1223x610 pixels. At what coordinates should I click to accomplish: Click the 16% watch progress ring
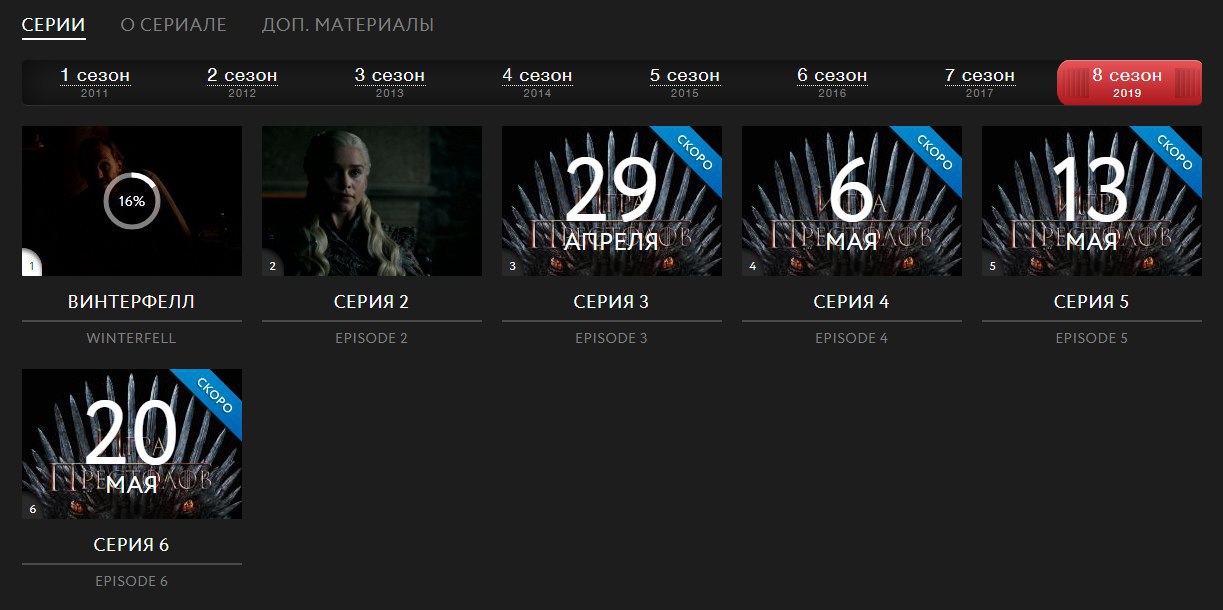coord(132,200)
